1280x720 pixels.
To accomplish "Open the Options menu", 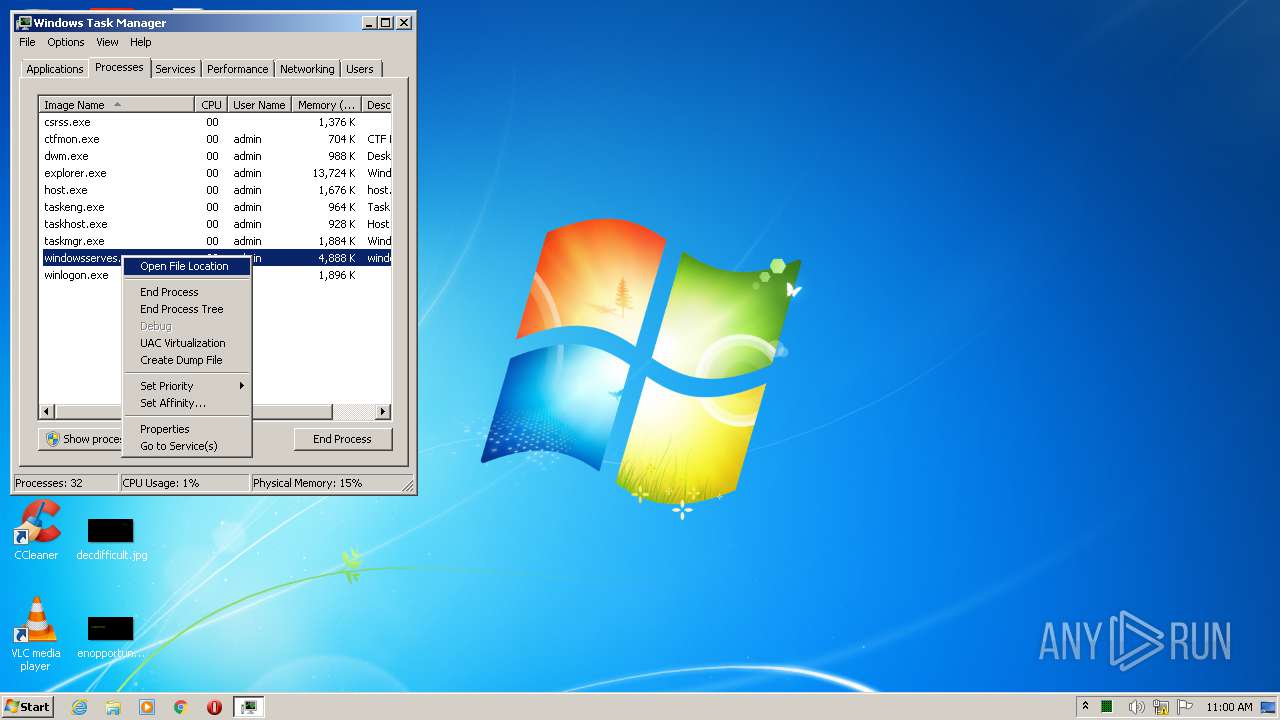I will pos(66,42).
